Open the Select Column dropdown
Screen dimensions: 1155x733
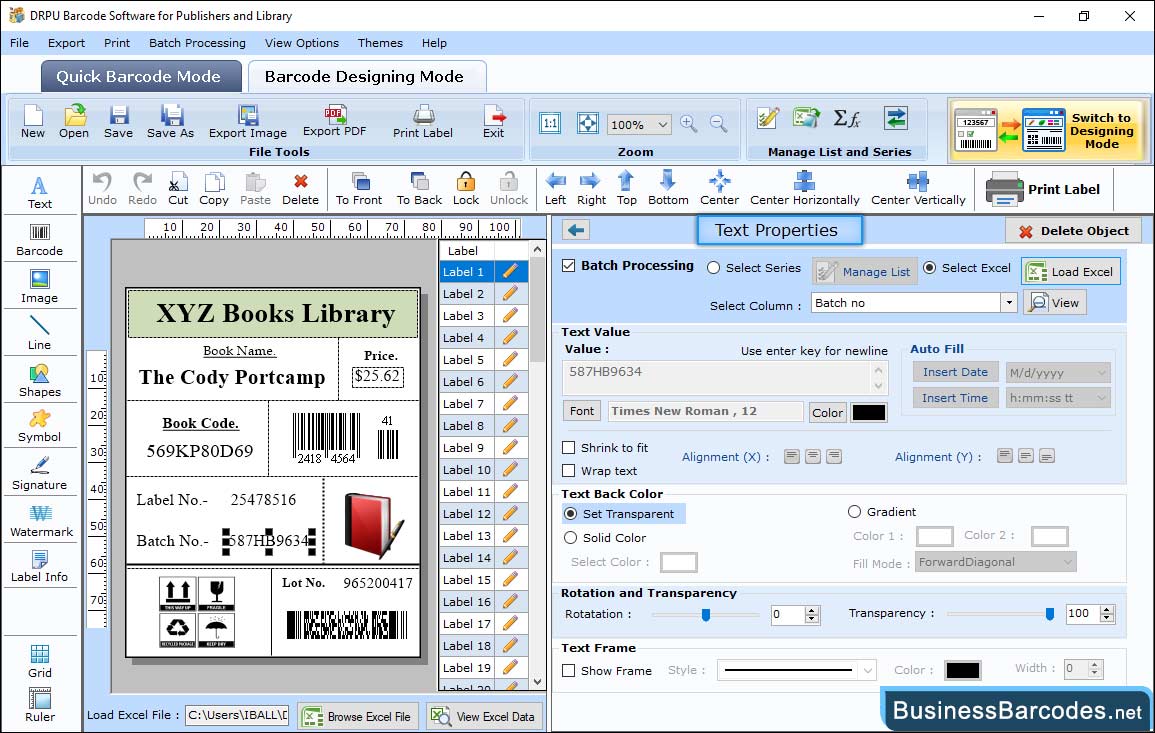click(1008, 303)
